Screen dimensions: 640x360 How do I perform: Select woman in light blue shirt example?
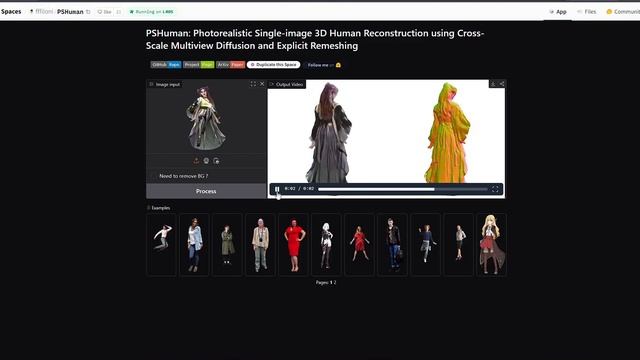coord(194,244)
